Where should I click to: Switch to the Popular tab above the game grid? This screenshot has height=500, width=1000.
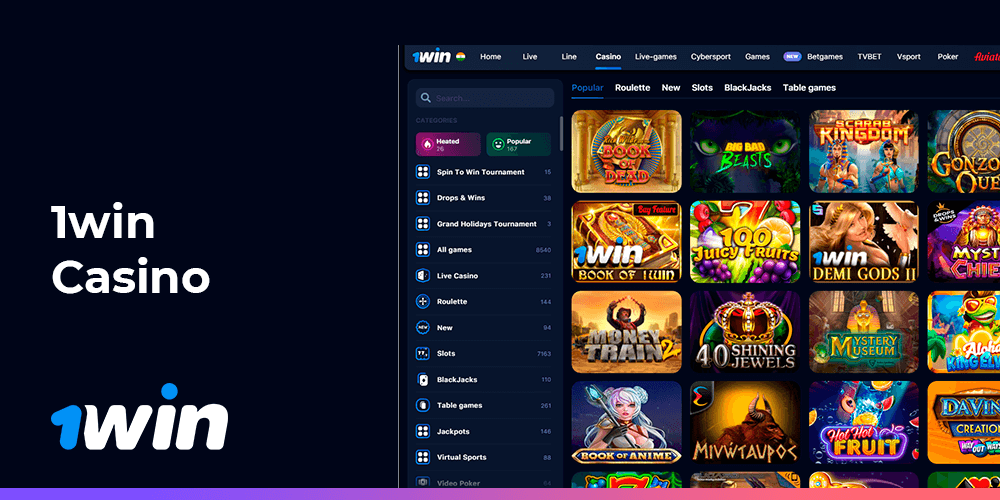[x=587, y=88]
